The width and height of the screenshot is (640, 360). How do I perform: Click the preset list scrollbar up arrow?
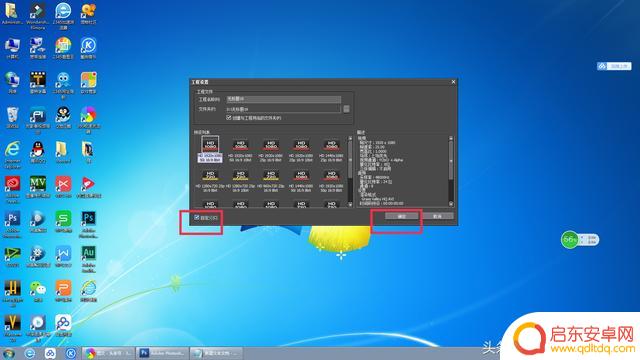pos(350,138)
